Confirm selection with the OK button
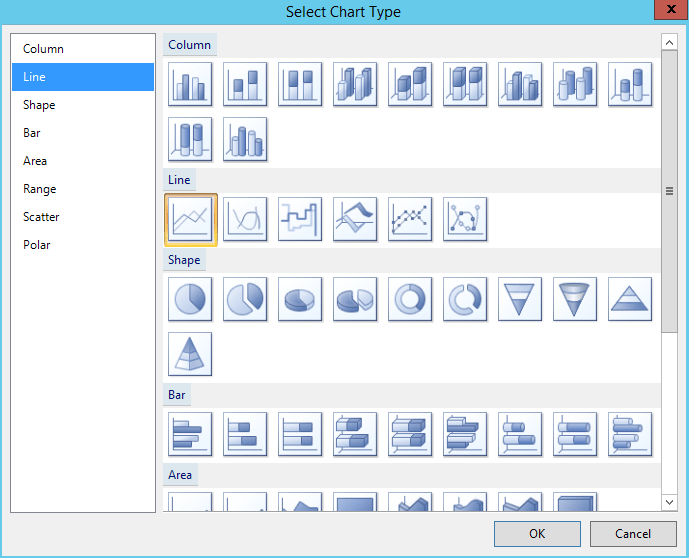689x558 pixels. (x=537, y=534)
